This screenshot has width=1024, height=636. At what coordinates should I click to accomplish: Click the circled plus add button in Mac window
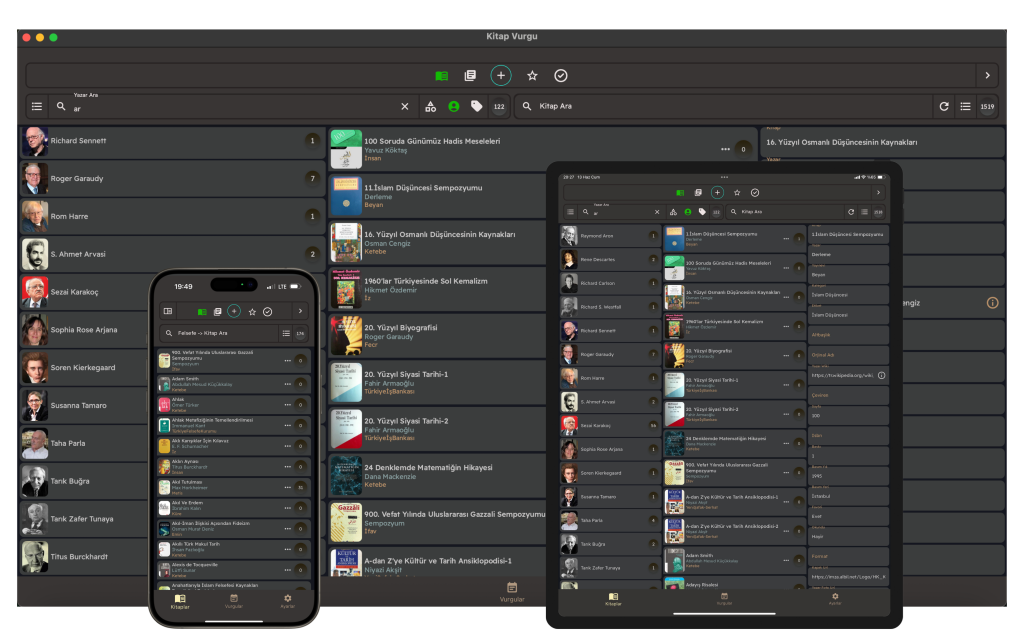coord(501,76)
